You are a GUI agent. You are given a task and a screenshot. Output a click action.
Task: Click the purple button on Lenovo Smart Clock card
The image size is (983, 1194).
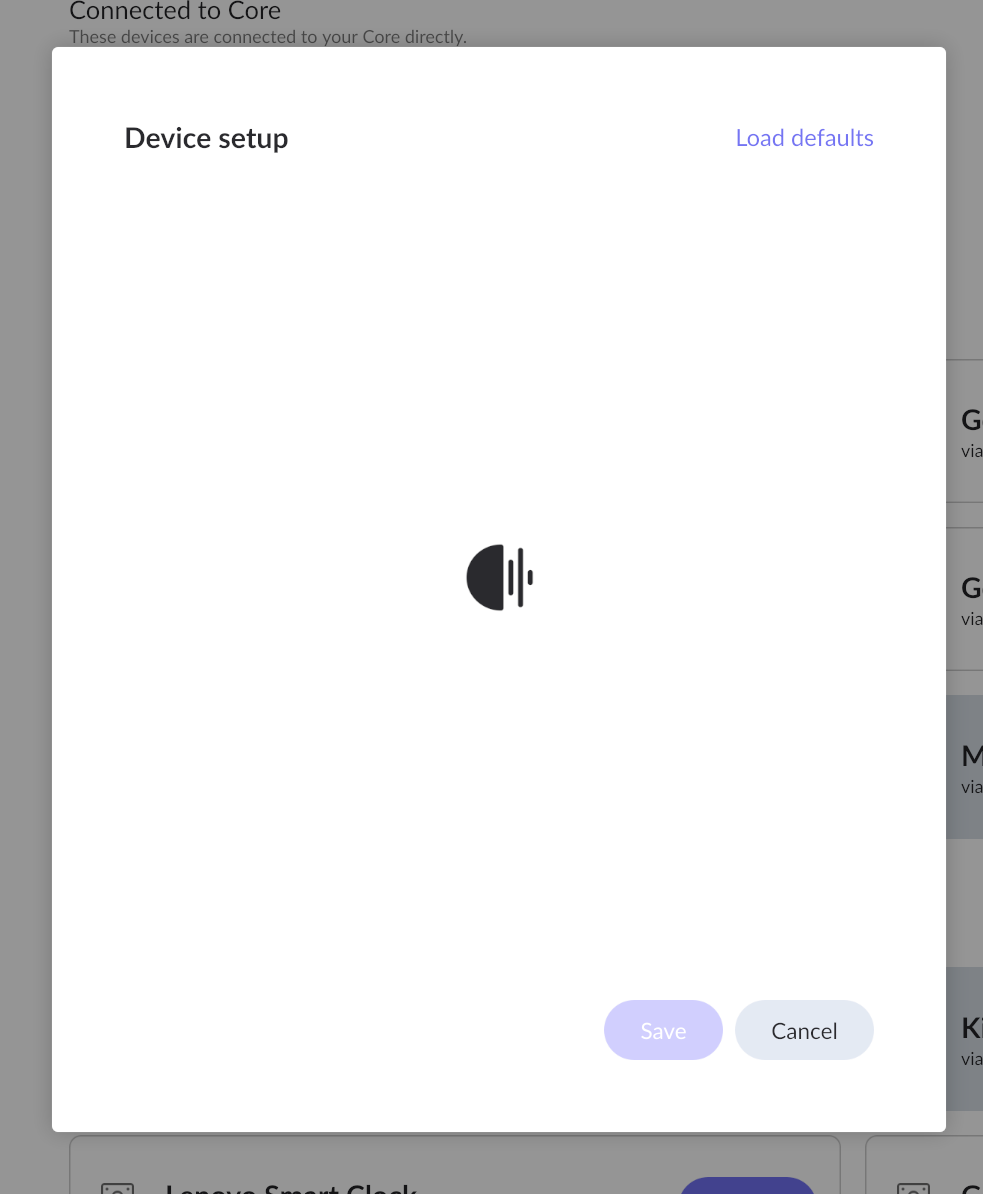point(747,1186)
